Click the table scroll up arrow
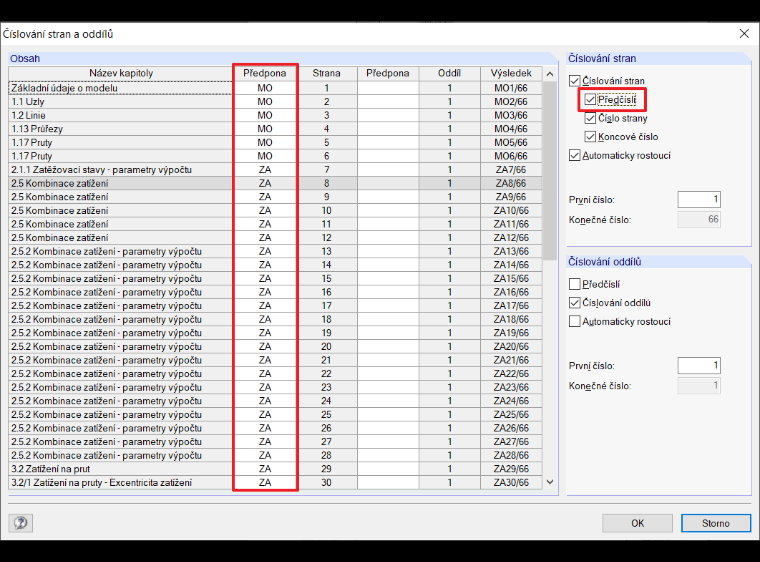 click(550, 74)
